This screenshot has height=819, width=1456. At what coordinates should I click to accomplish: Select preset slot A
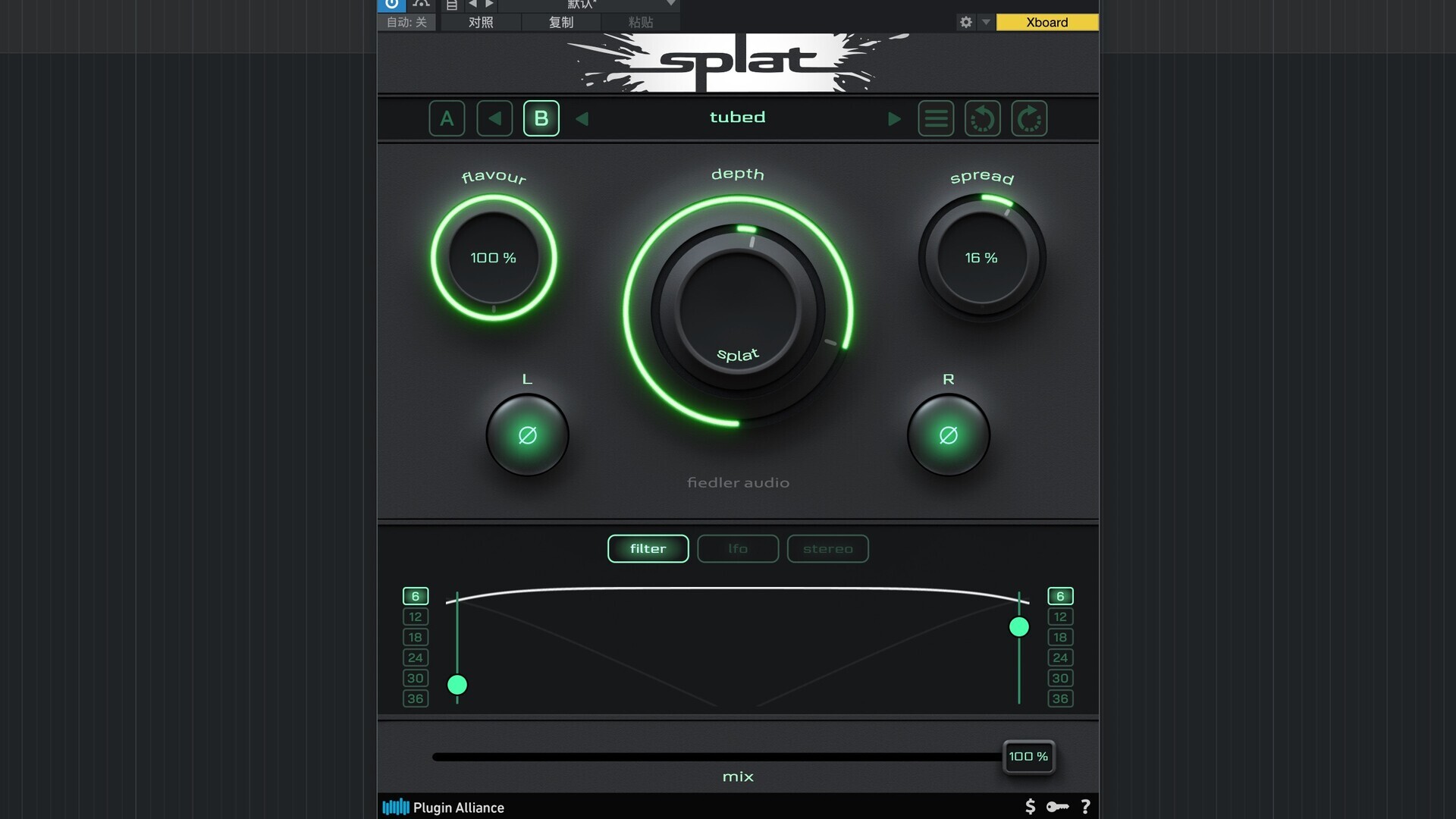pos(447,118)
